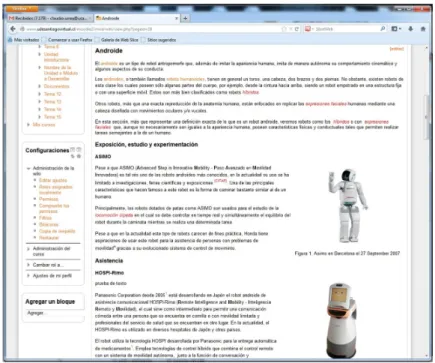Expand the Tema 14 tree item
The height and width of the screenshot is (363, 435).
tap(40, 109)
